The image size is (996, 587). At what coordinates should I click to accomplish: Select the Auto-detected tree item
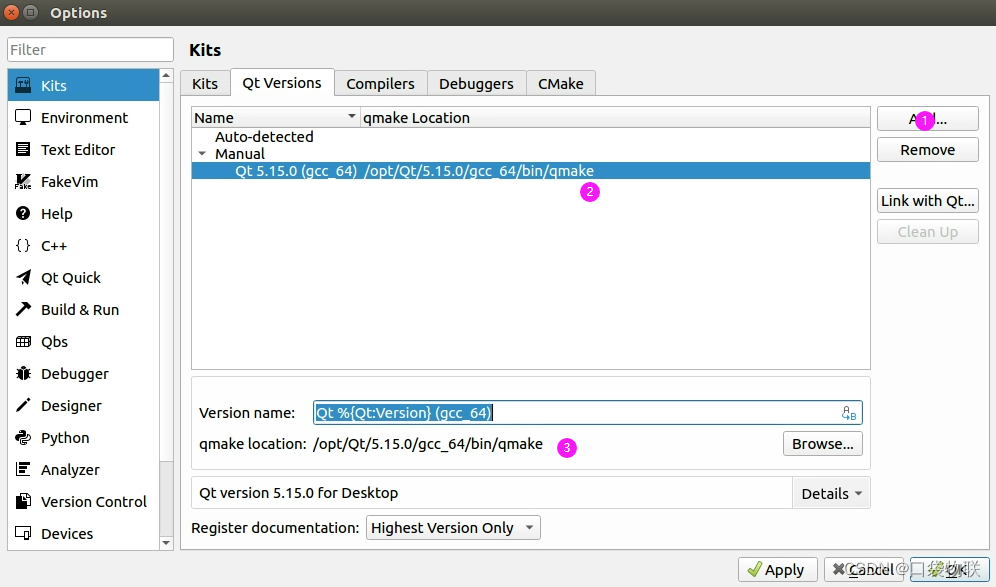(x=264, y=137)
